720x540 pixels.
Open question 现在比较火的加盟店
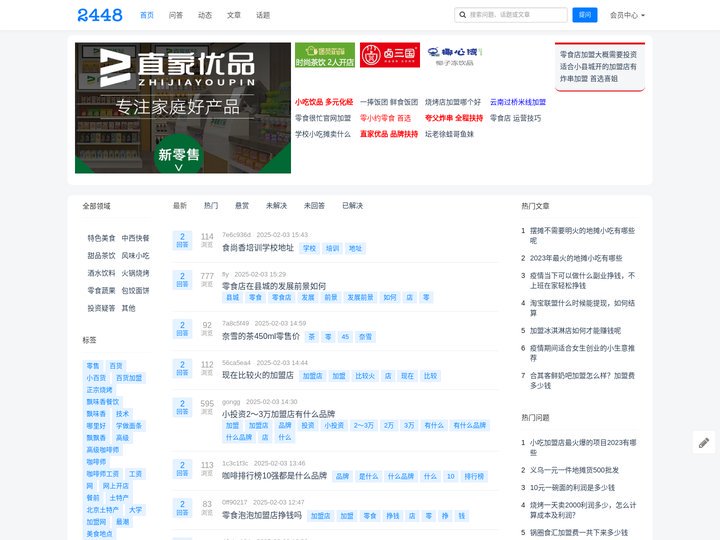point(258,376)
